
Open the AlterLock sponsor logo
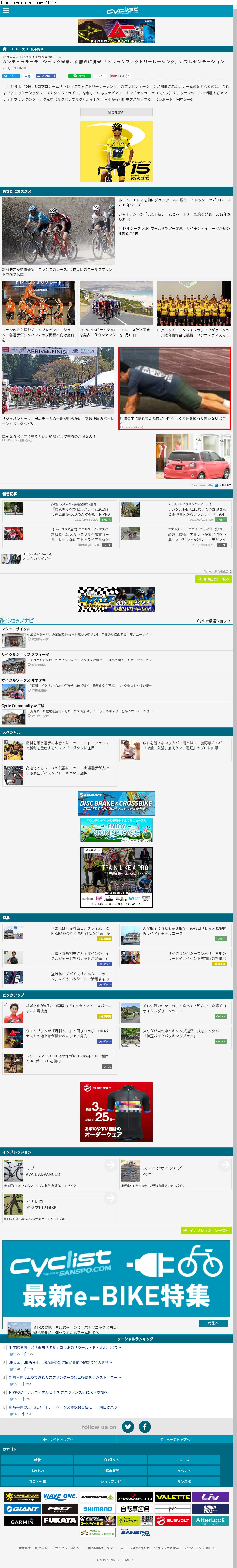coord(210,1520)
